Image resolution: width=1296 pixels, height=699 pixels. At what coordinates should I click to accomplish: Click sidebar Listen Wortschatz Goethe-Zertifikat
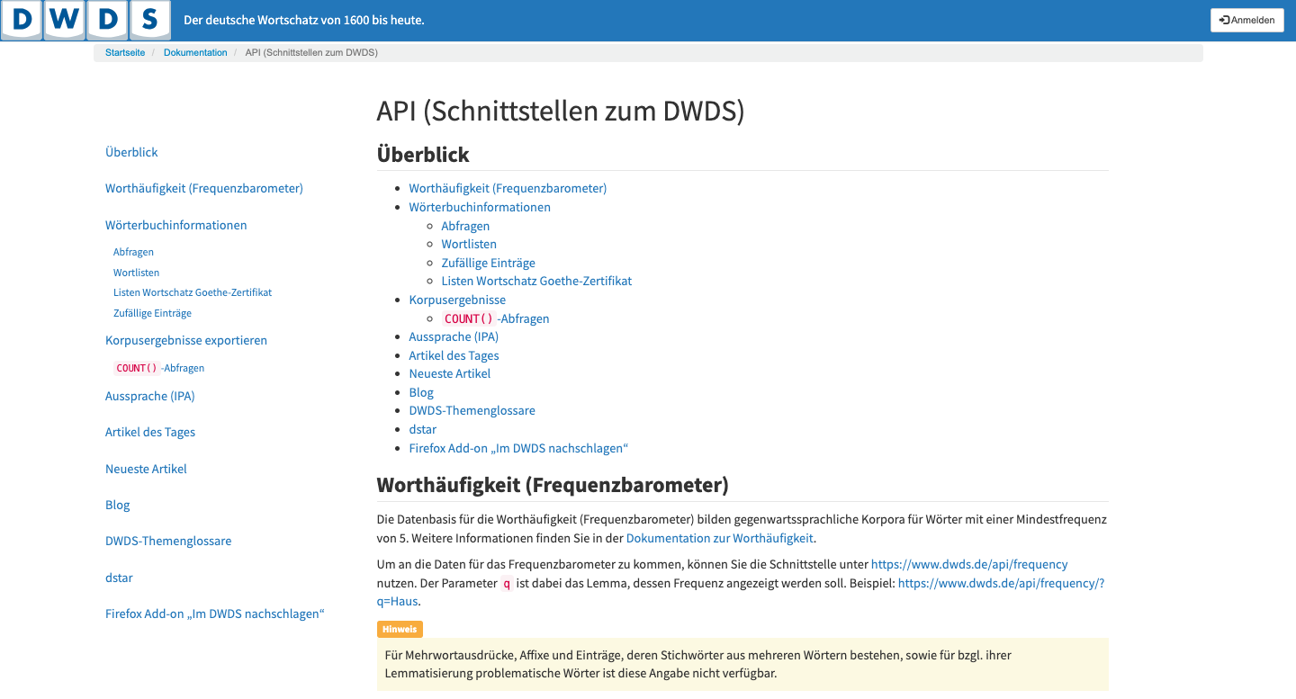pos(192,292)
